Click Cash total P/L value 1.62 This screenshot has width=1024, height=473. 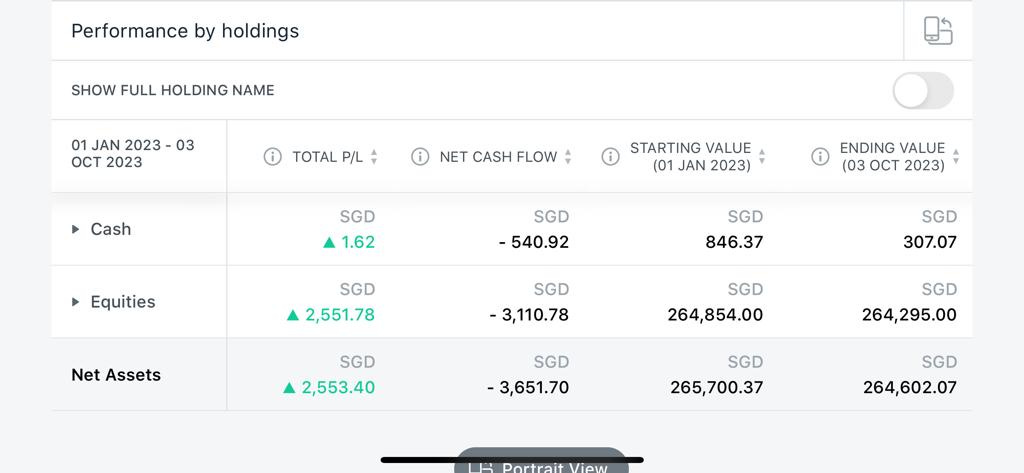349,242
